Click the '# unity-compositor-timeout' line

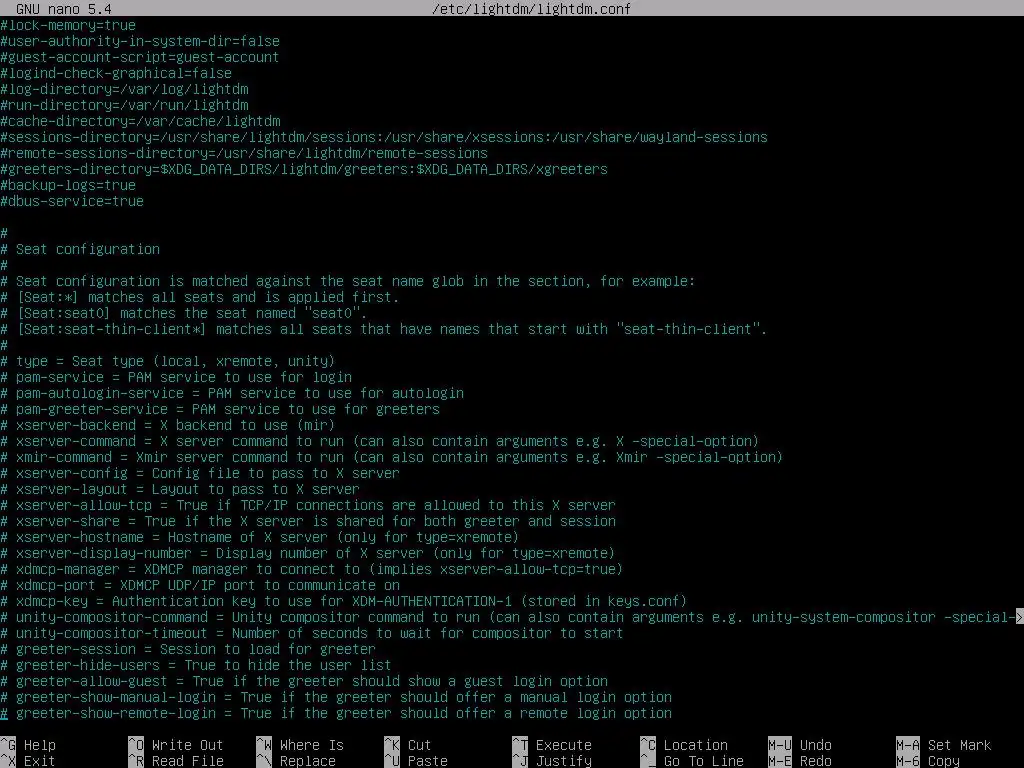pyautogui.click(x=312, y=633)
